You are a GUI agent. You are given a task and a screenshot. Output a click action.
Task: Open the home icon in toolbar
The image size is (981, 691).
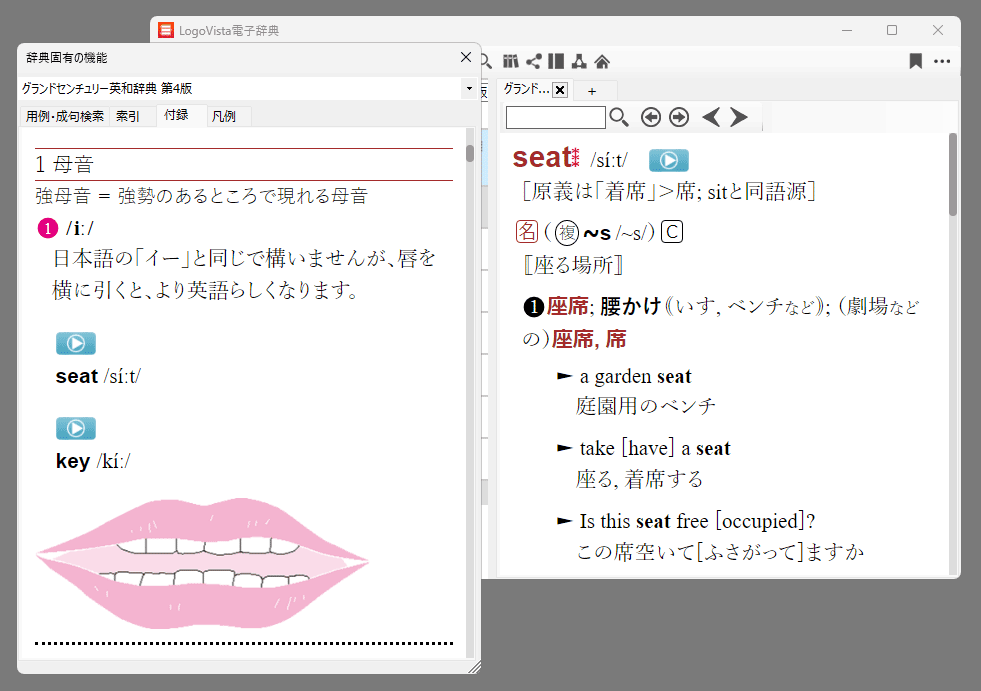click(x=602, y=61)
